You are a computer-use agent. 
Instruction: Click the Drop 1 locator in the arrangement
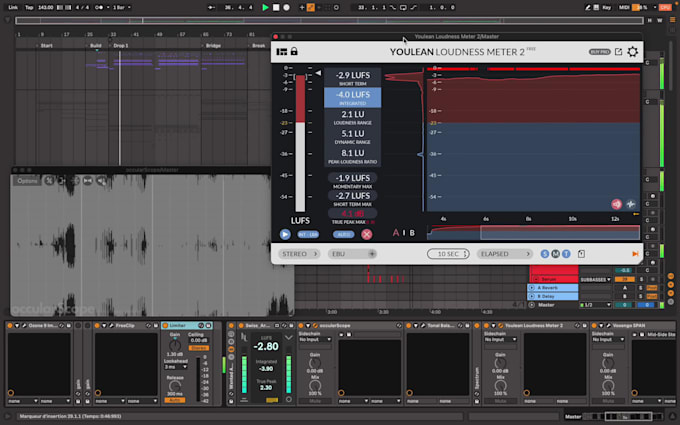coord(120,46)
